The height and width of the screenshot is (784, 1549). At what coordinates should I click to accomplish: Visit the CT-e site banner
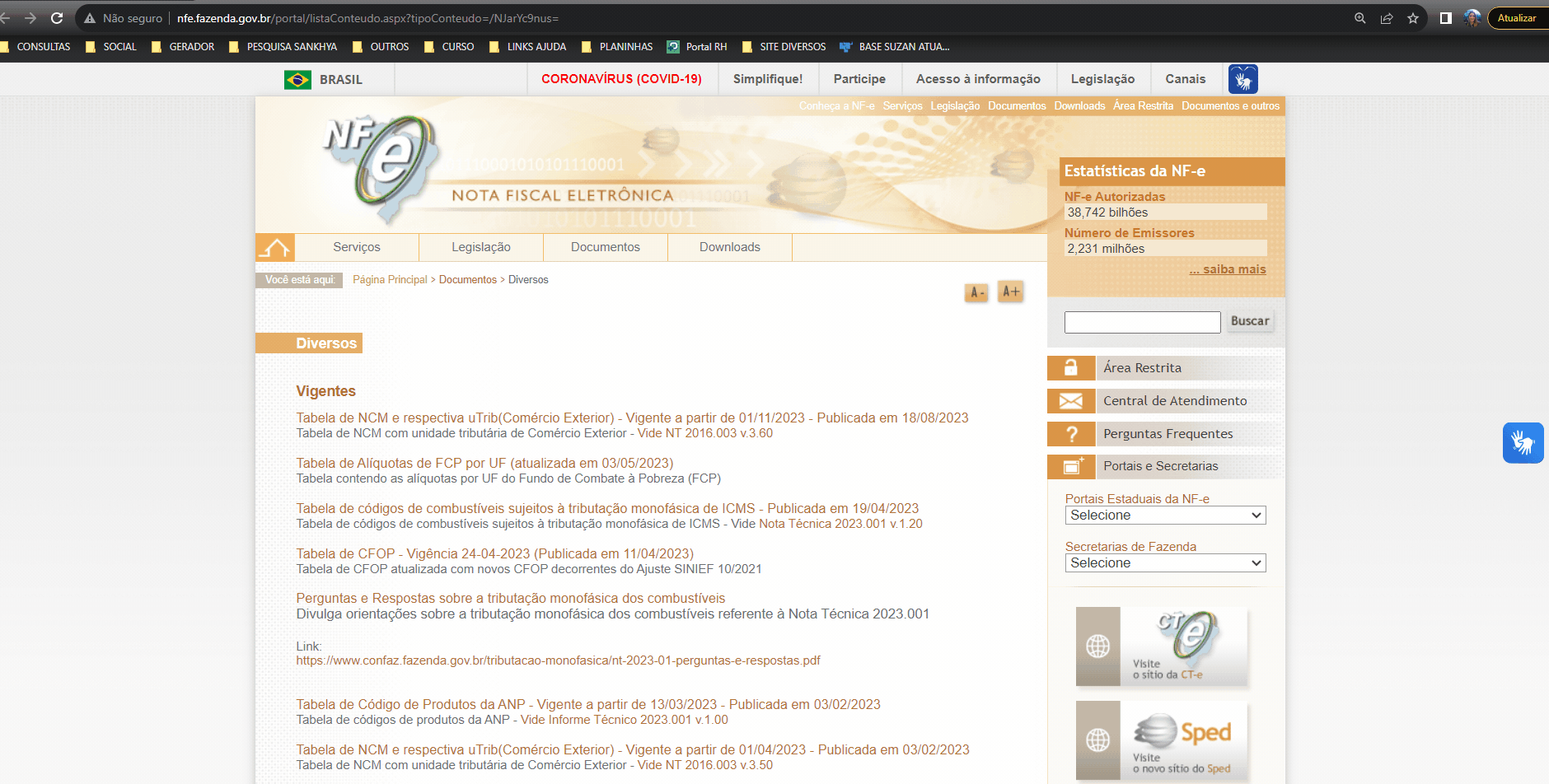(1162, 646)
